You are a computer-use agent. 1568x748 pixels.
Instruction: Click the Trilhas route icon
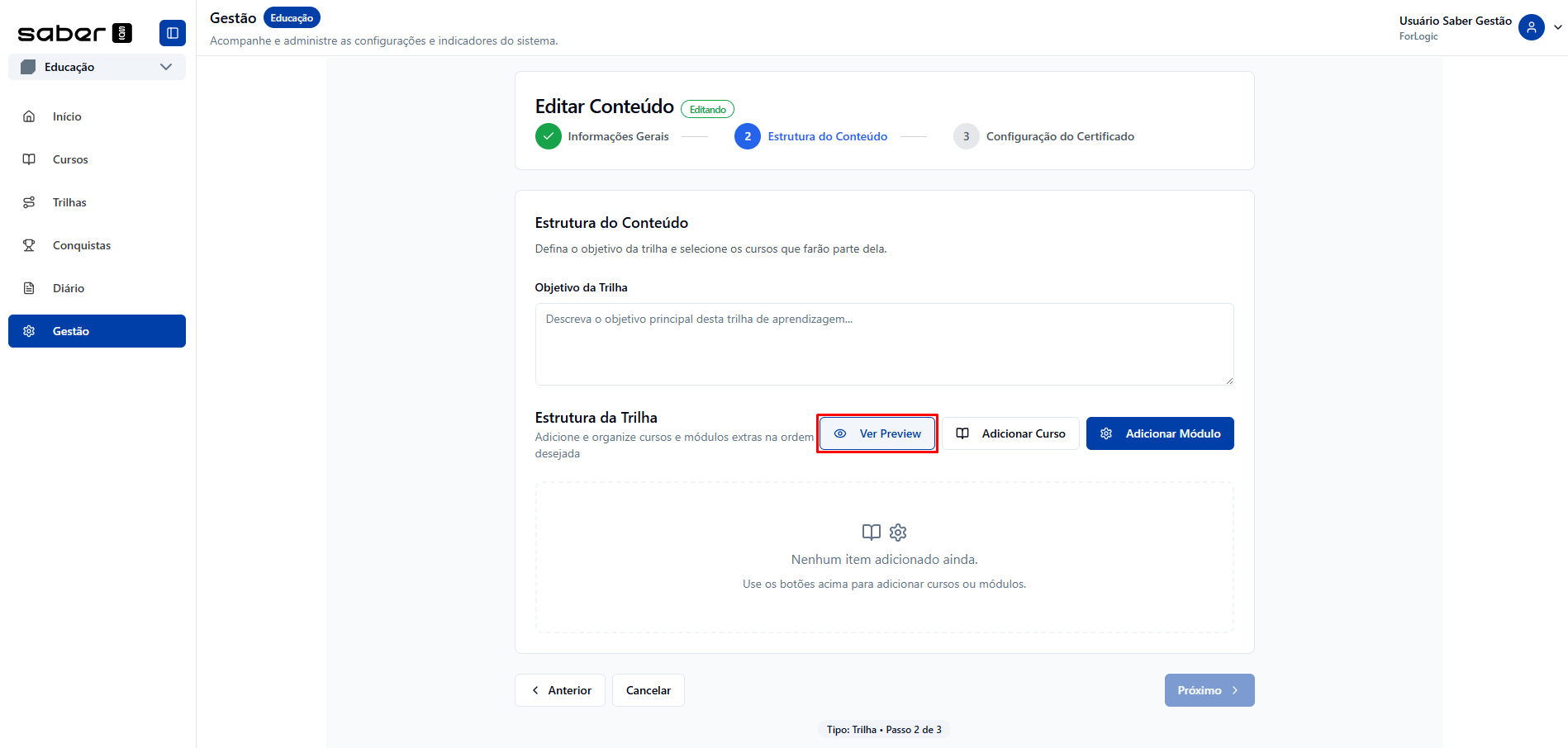[x=29, y=202]
